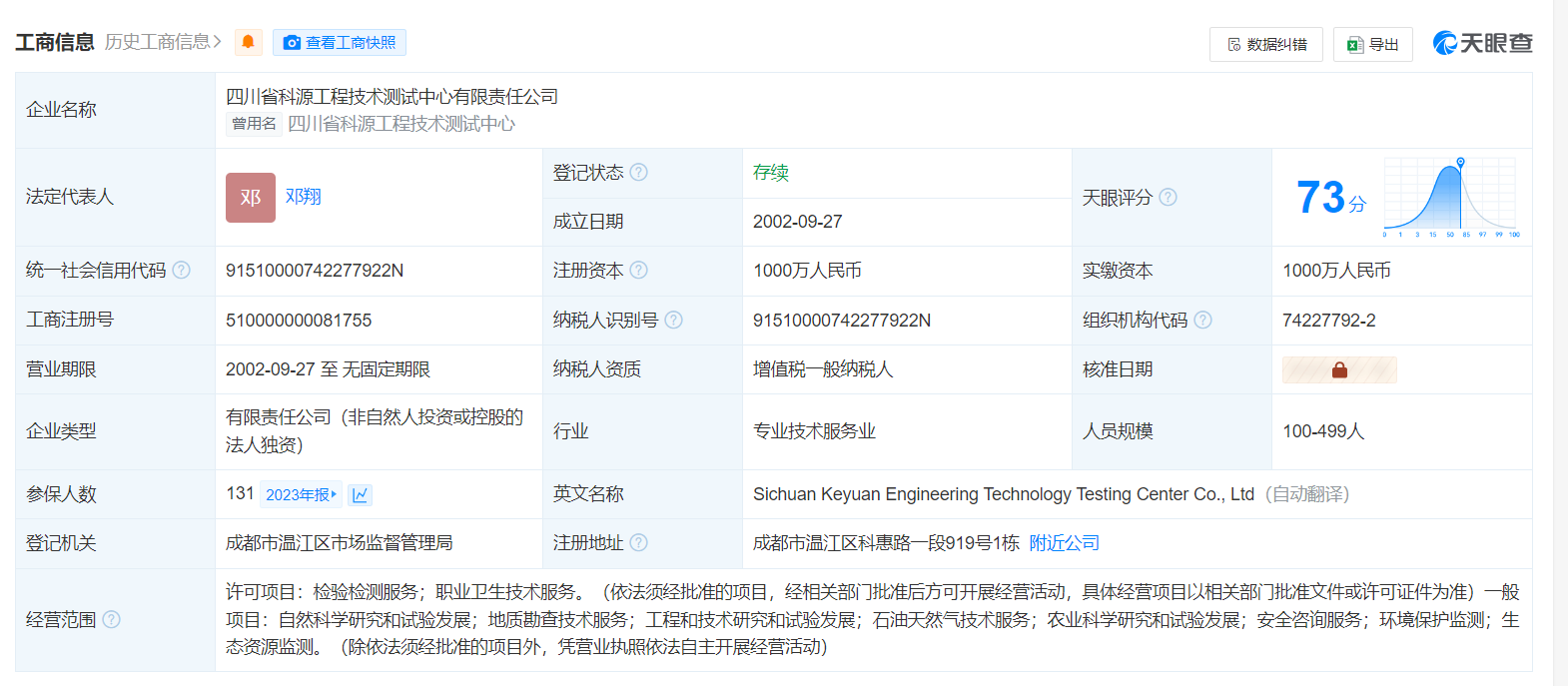1568x686 pixels.
Task: Click the locked 核准日期 value
Action: tap(1339, 369)
